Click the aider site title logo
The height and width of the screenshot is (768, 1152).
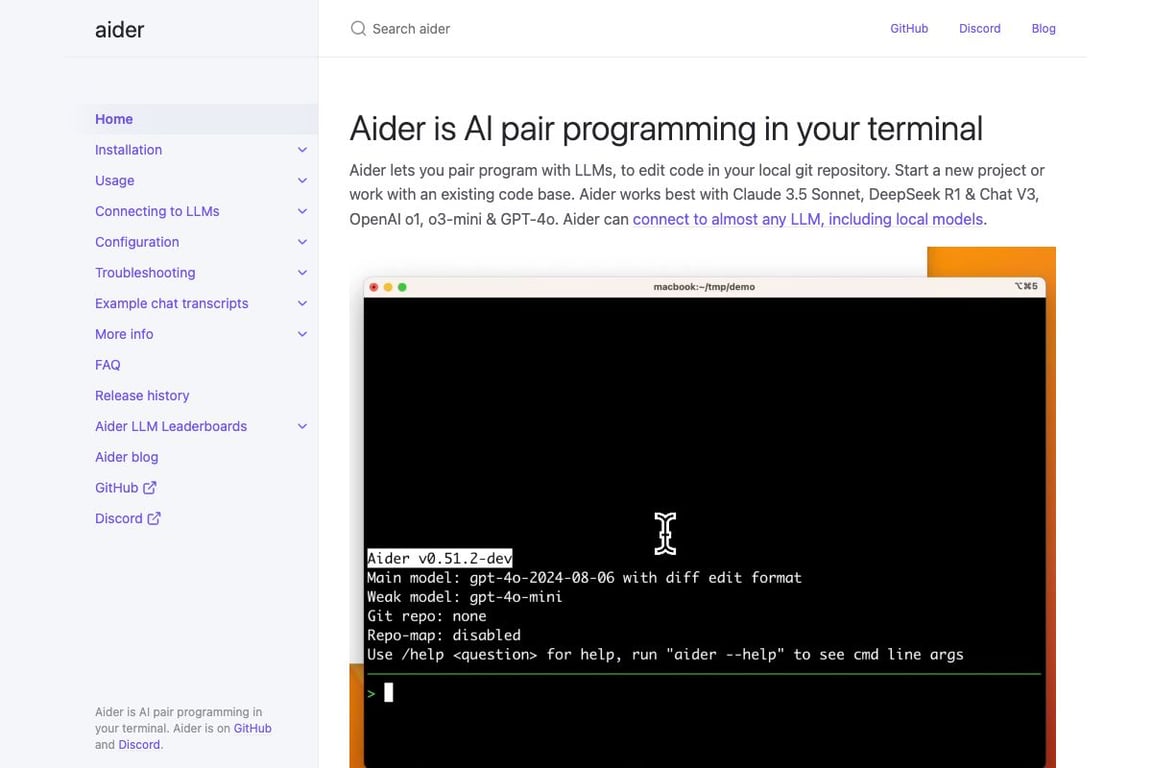[119, 29]
